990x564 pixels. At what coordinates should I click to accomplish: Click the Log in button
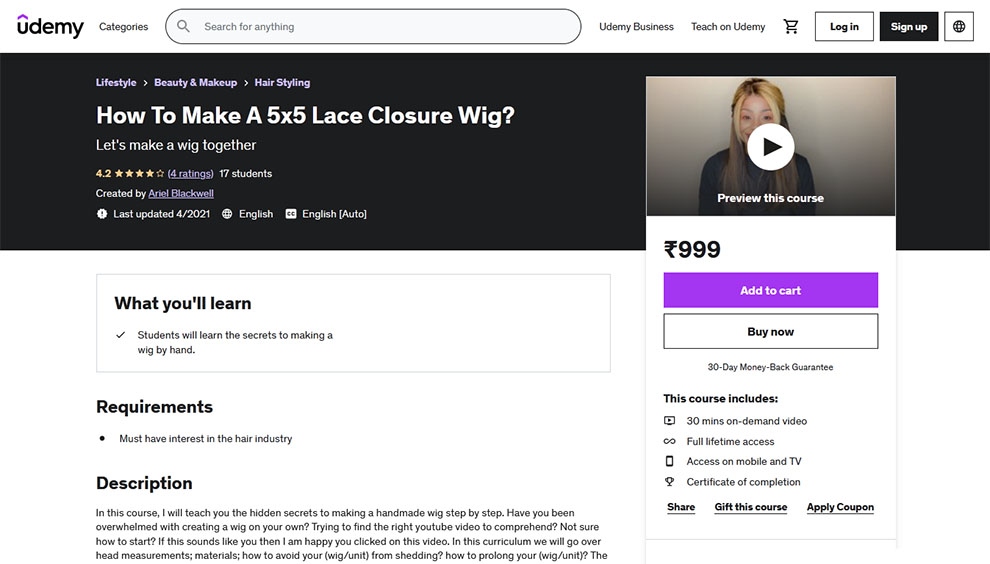click(x=844, y=27)
